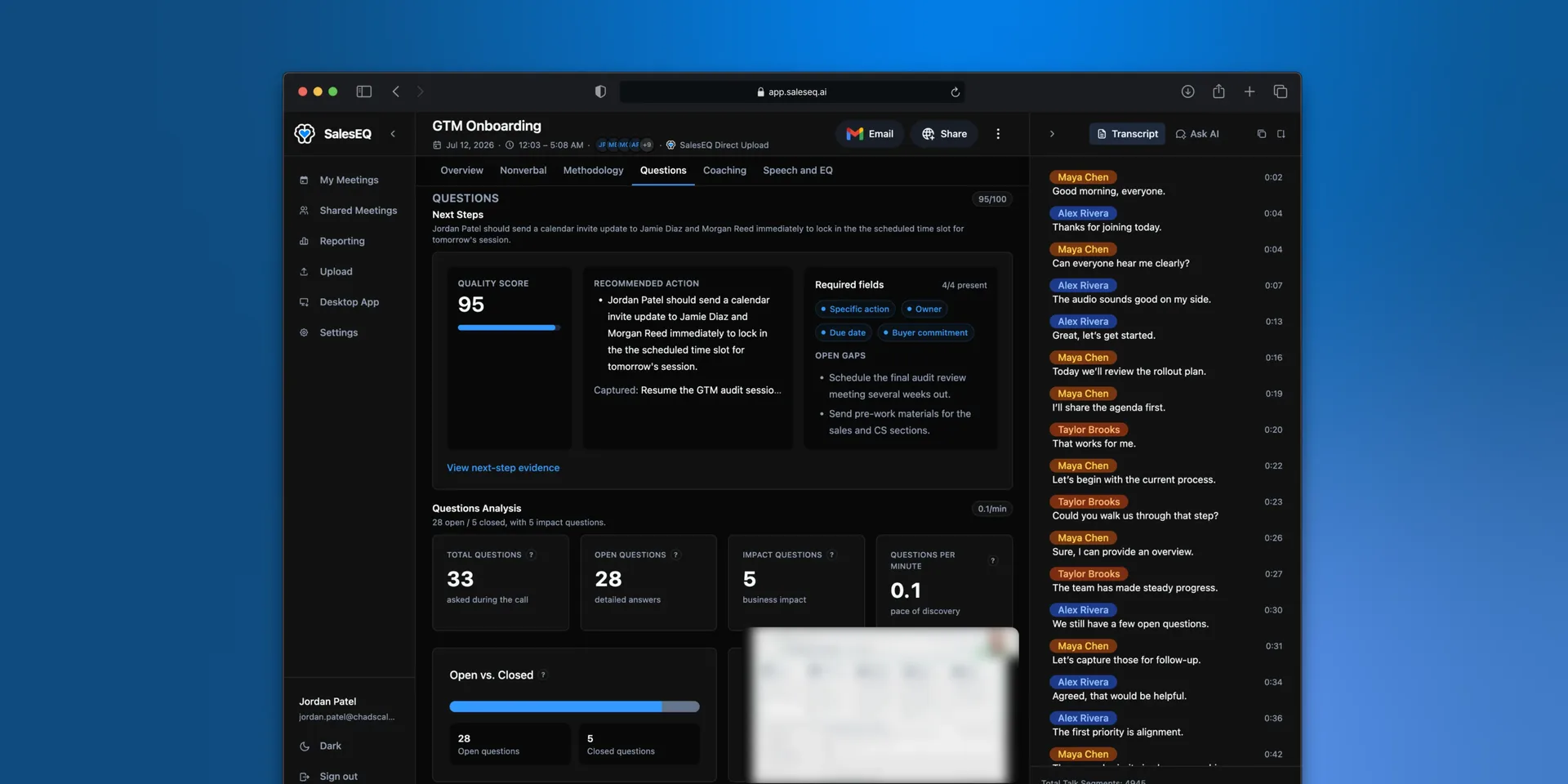This screenshot has width=1568, height=784.
Task: Click the SalesEQ Direct Upload source icon
Action: [x=670, y=145]
